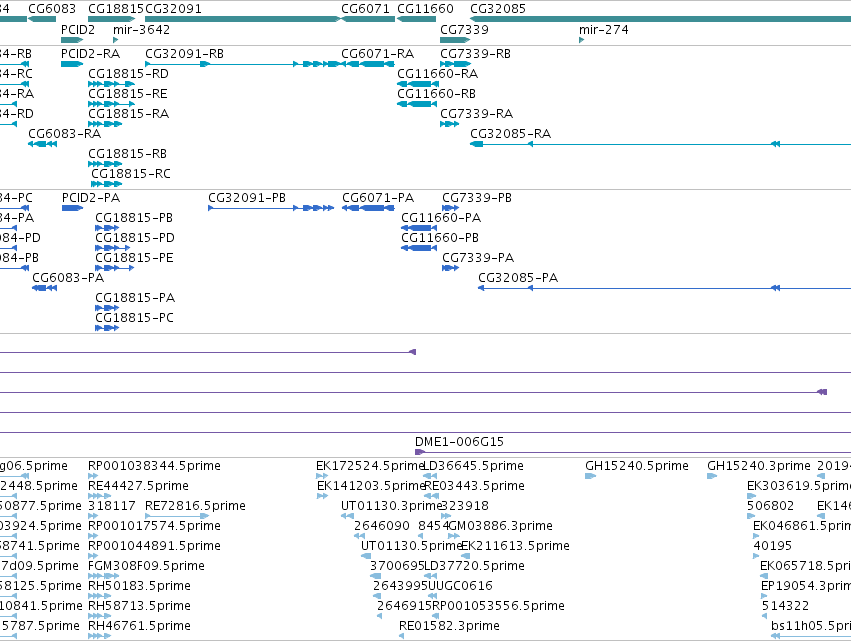Open the CG11660-RA transcript label
Viewport: 851px width, 641px height.
[x=437, y=74]
